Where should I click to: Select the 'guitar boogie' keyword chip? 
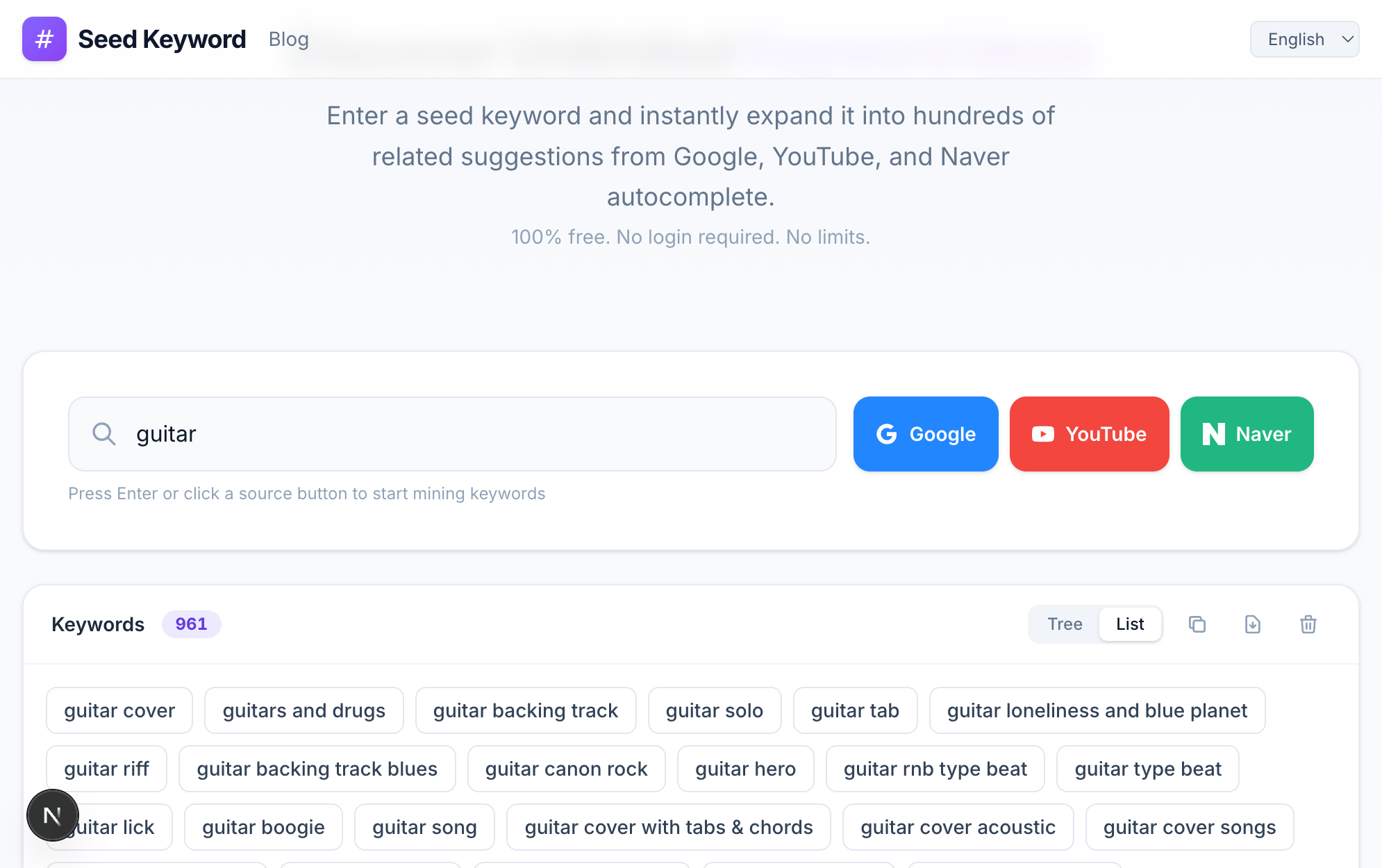coord(264,827)
